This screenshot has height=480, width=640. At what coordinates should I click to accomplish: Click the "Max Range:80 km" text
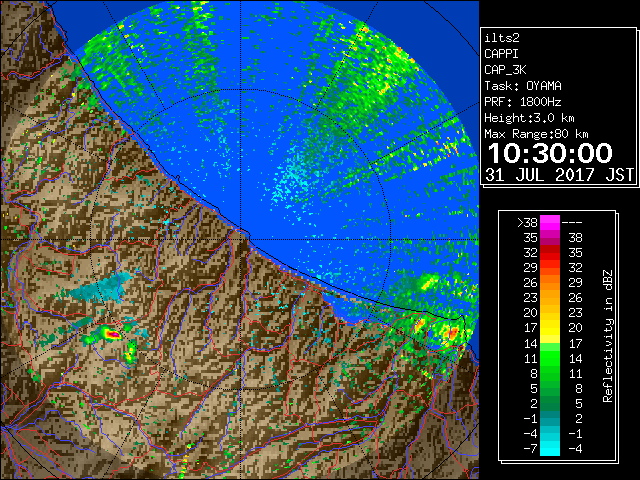[536, 134]
